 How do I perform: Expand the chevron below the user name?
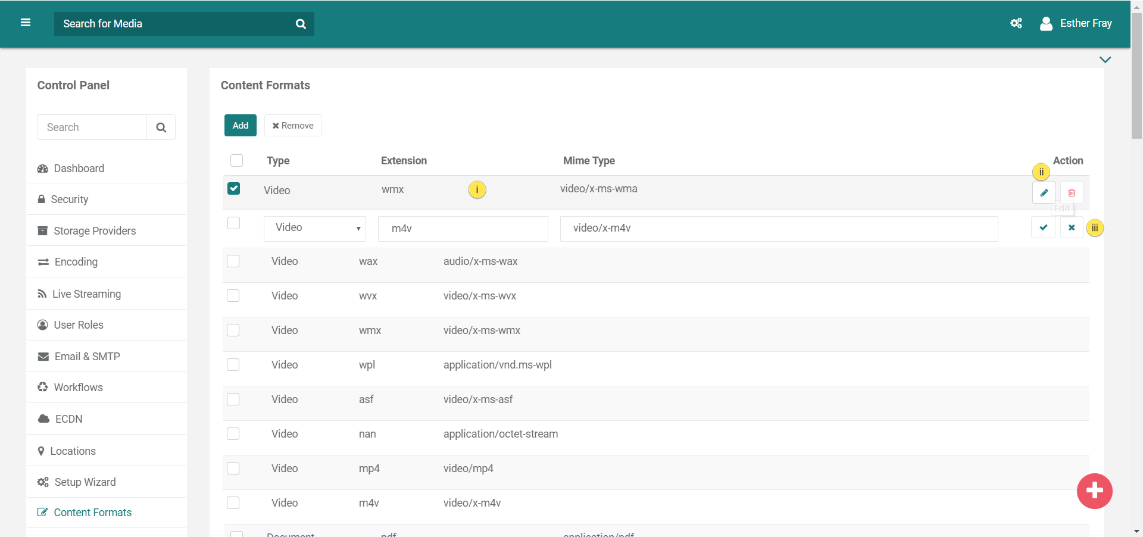tap(1105, 60)
